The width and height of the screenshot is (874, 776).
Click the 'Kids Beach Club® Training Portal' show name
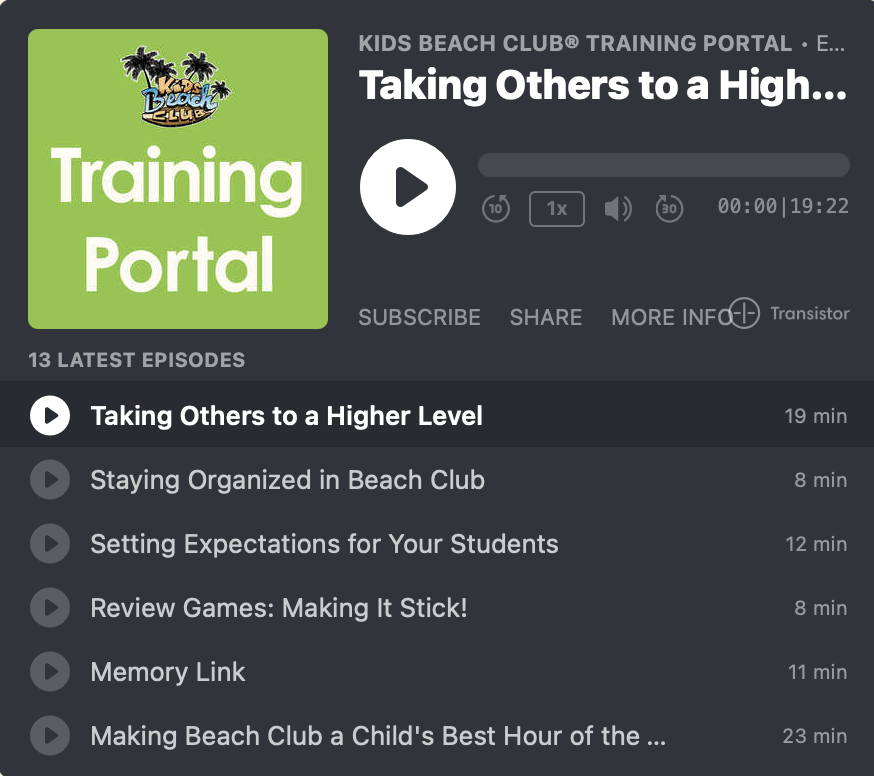click(575, 43)
